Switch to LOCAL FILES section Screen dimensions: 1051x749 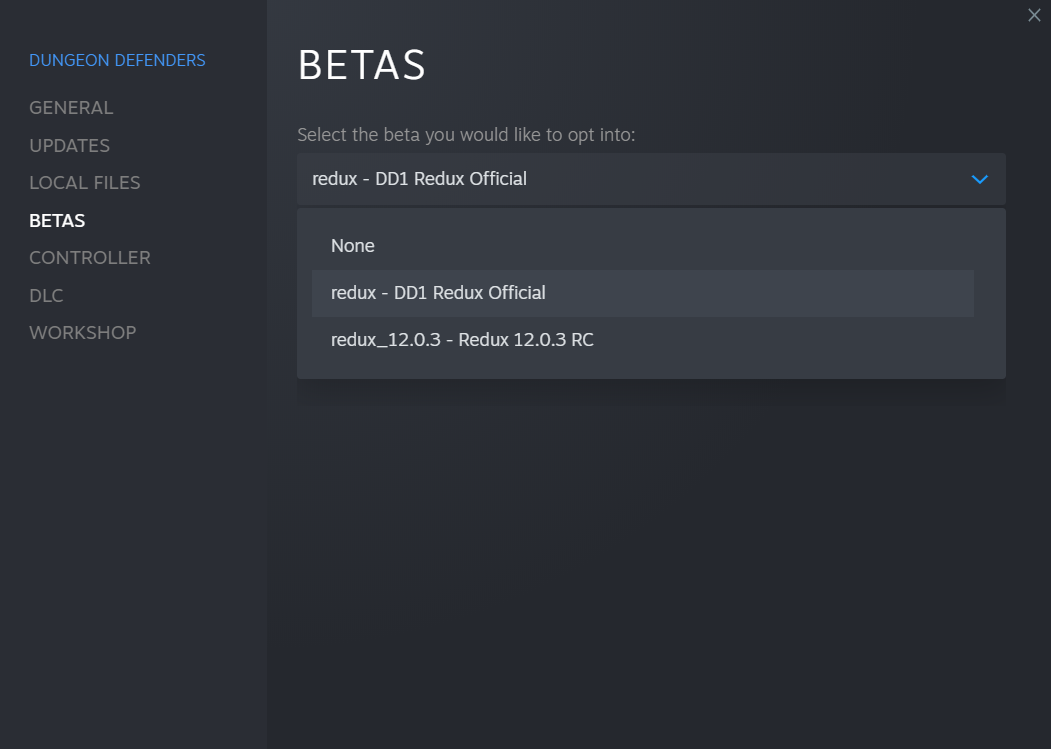tap(85, 183)
